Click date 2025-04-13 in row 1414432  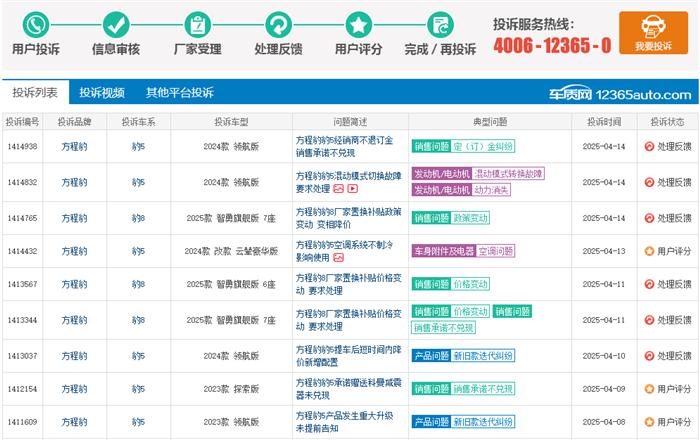tap(604, 251)
